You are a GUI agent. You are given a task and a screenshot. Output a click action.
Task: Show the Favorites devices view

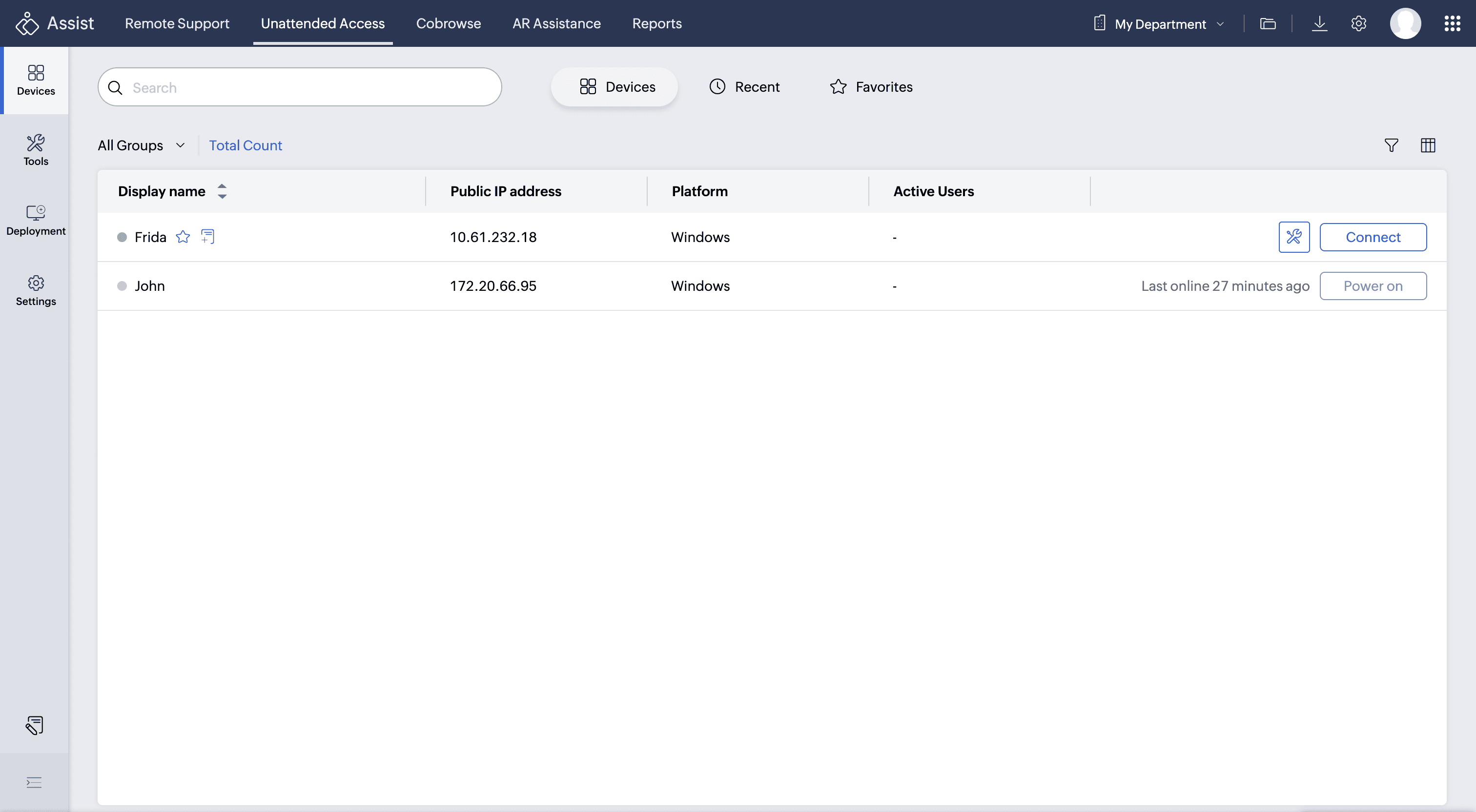tap(871, 87)
